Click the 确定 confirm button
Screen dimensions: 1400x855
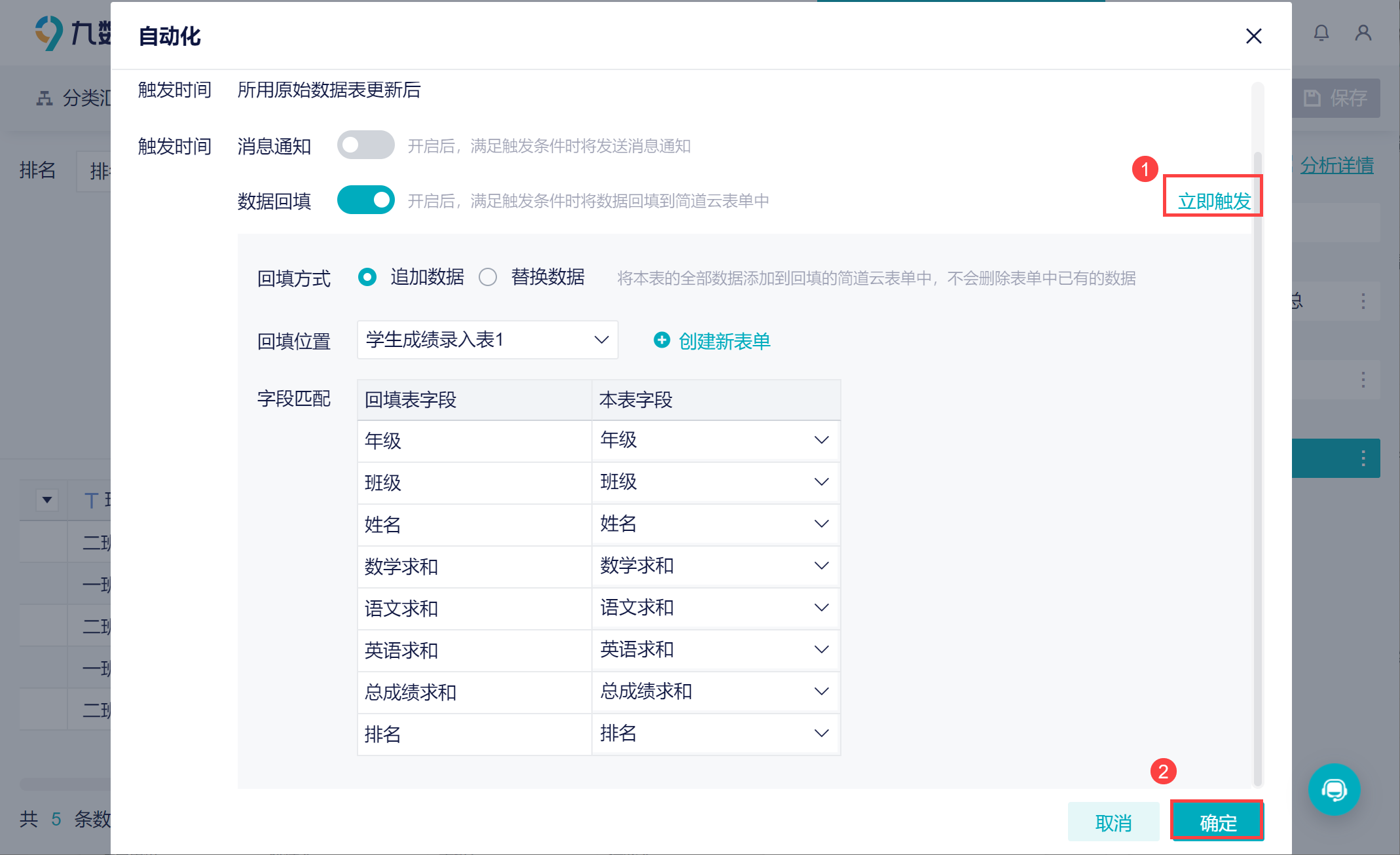(x=1217, y=822)
